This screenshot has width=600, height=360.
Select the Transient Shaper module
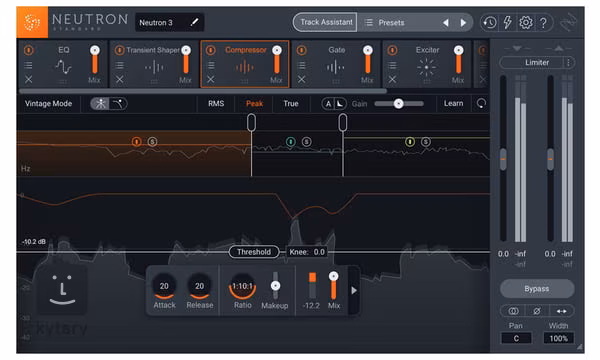[x=154, y=64]
